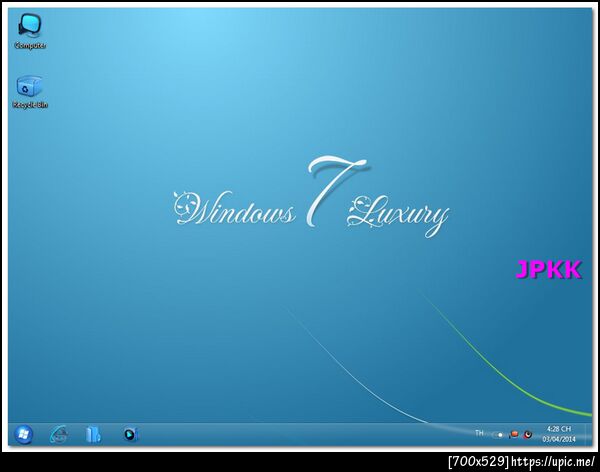The height and width of the screenshot is (472, 600).
Task: Launch Internet Explorer from the taskbar
Action: pos(59,435)
